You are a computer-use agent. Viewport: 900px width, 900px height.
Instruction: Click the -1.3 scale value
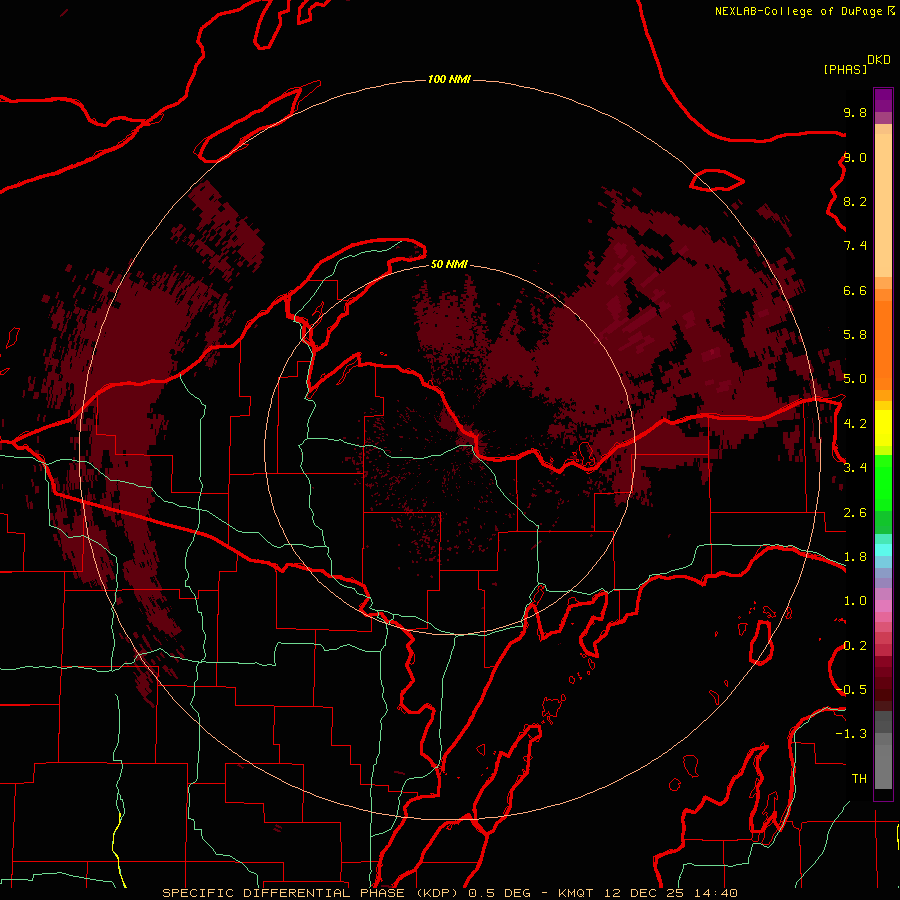pos(851,734)
